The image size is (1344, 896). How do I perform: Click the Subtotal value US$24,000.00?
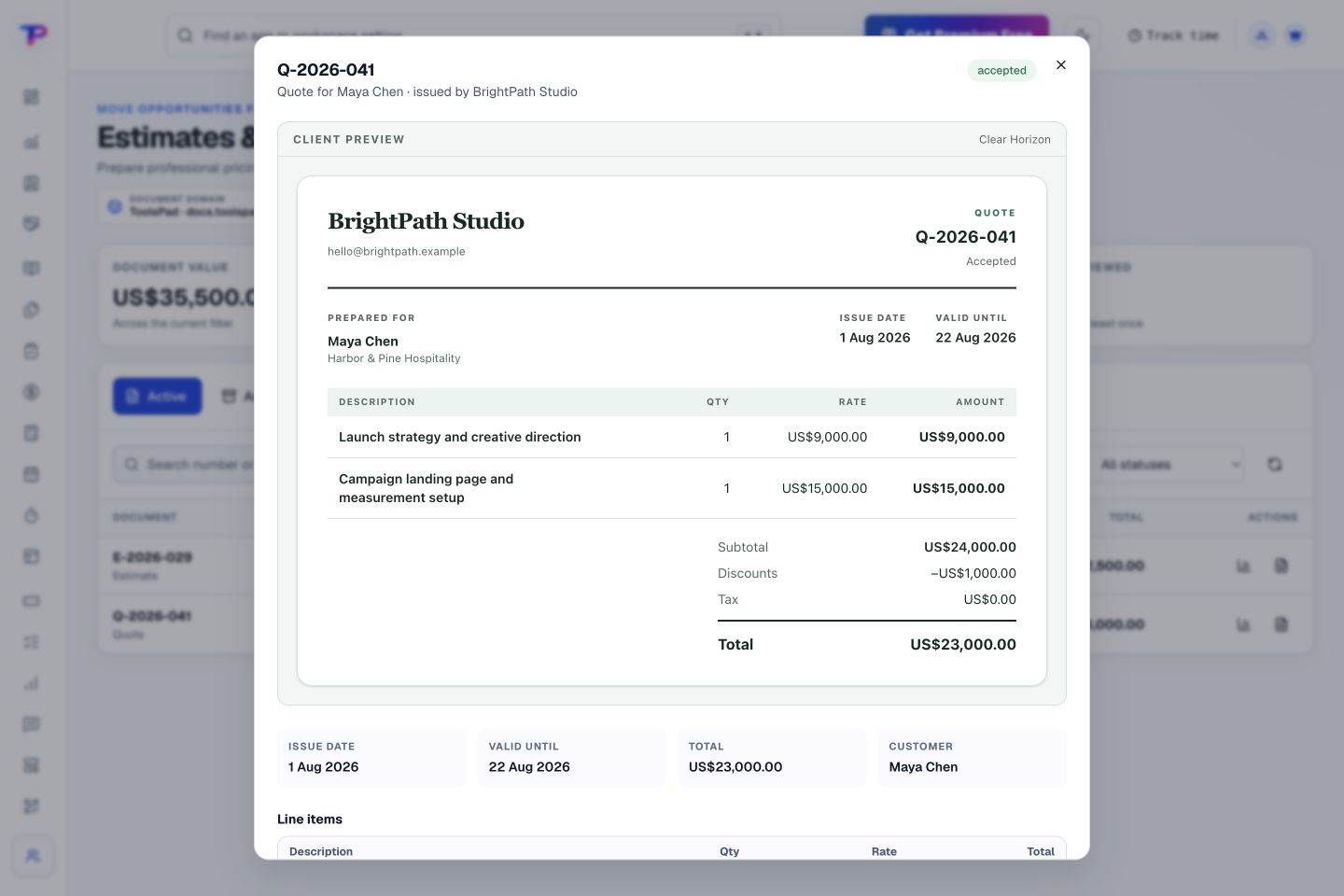pyautogui.click(x=970, y=547)
